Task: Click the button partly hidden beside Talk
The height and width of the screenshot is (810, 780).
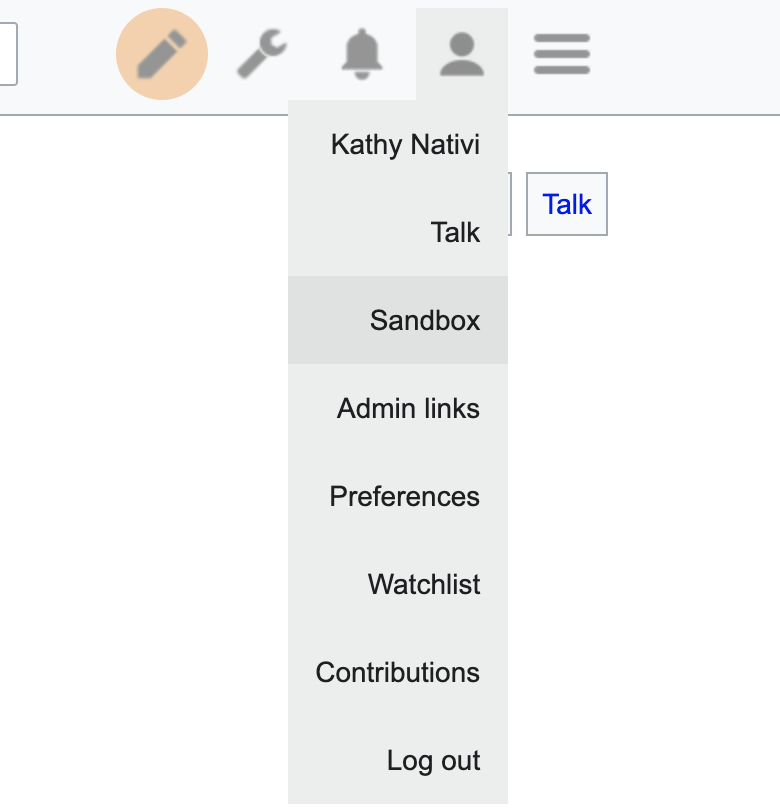Action: click(511, 205)
